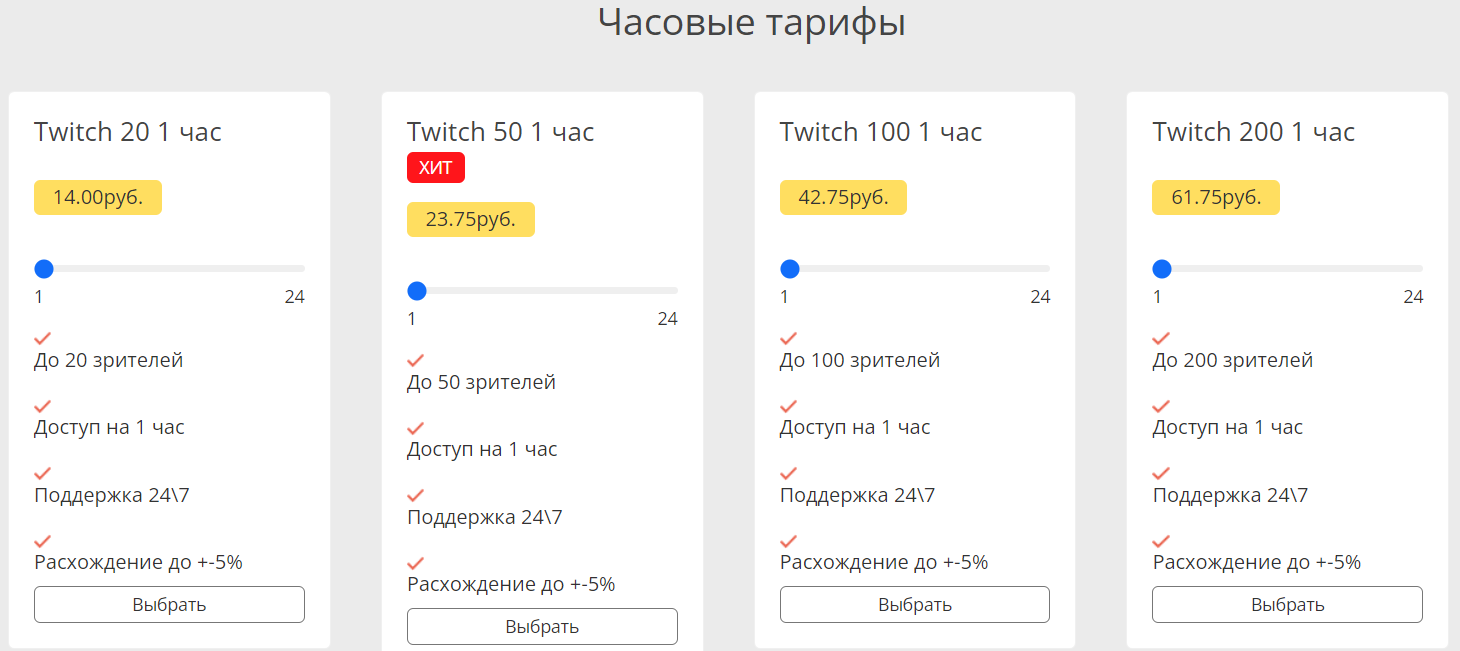Click checkmark icon above 'До 100 зрителей'

click(x=788, y=338)
